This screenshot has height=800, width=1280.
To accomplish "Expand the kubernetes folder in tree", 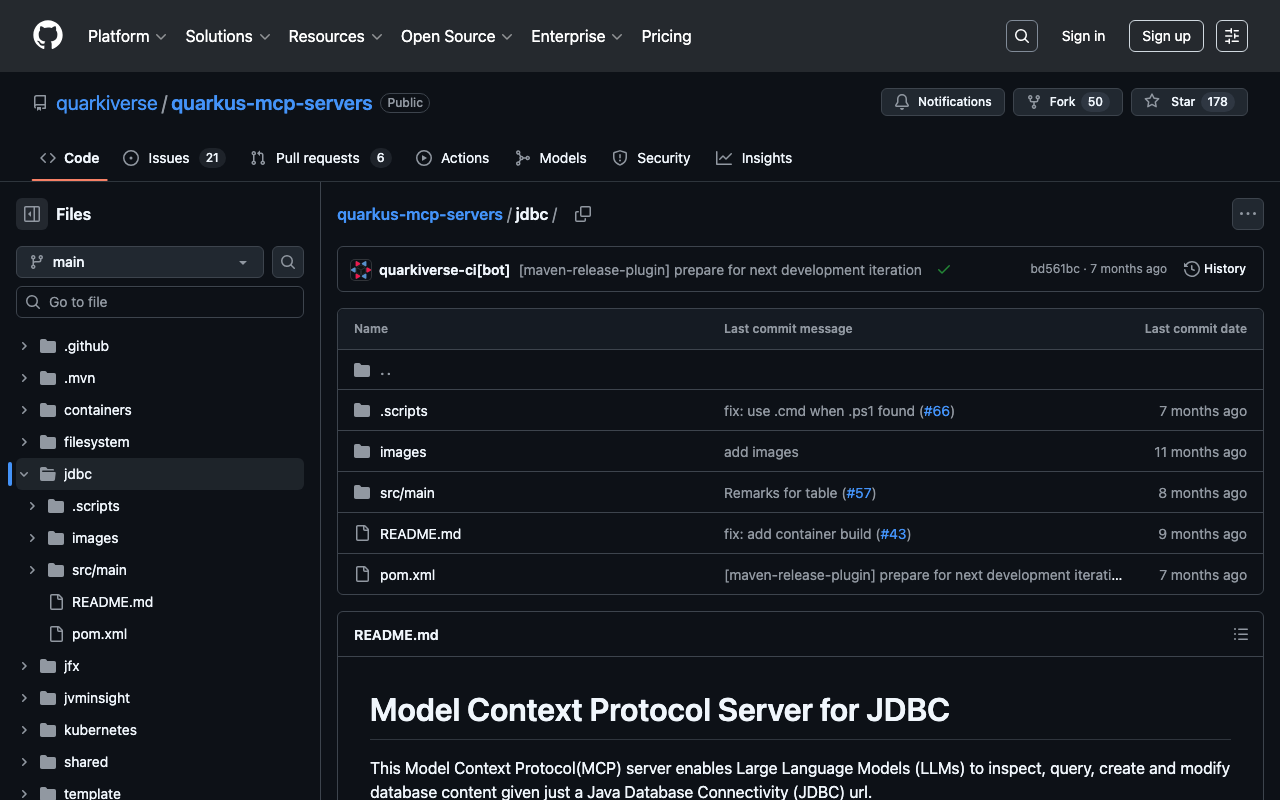I will pos(24,730).
